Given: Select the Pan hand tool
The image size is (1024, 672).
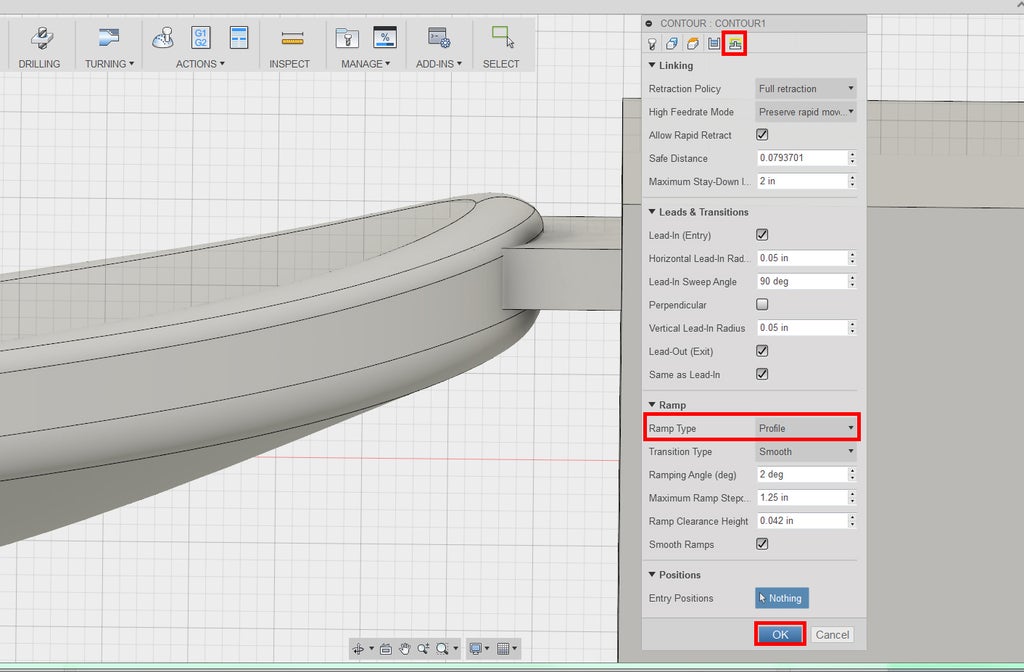Looking at the screenshot, I should 405,648.
